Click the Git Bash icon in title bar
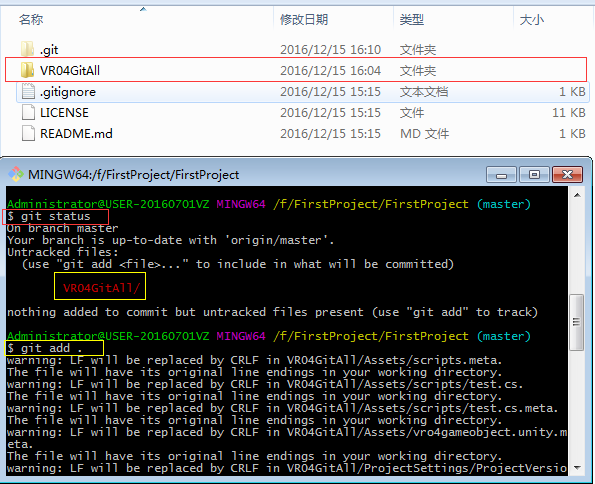Viewport: 595px width, 484px height. click(x=16, y=174)
